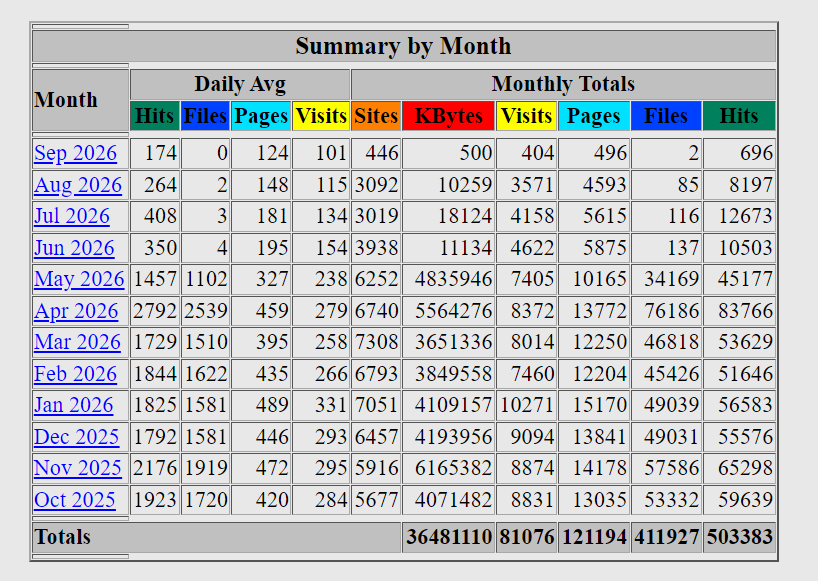This screenshot has width=818, height=581.
Task: Open the Jul 2026 monthly report link
Action: (x=72, y=216)
